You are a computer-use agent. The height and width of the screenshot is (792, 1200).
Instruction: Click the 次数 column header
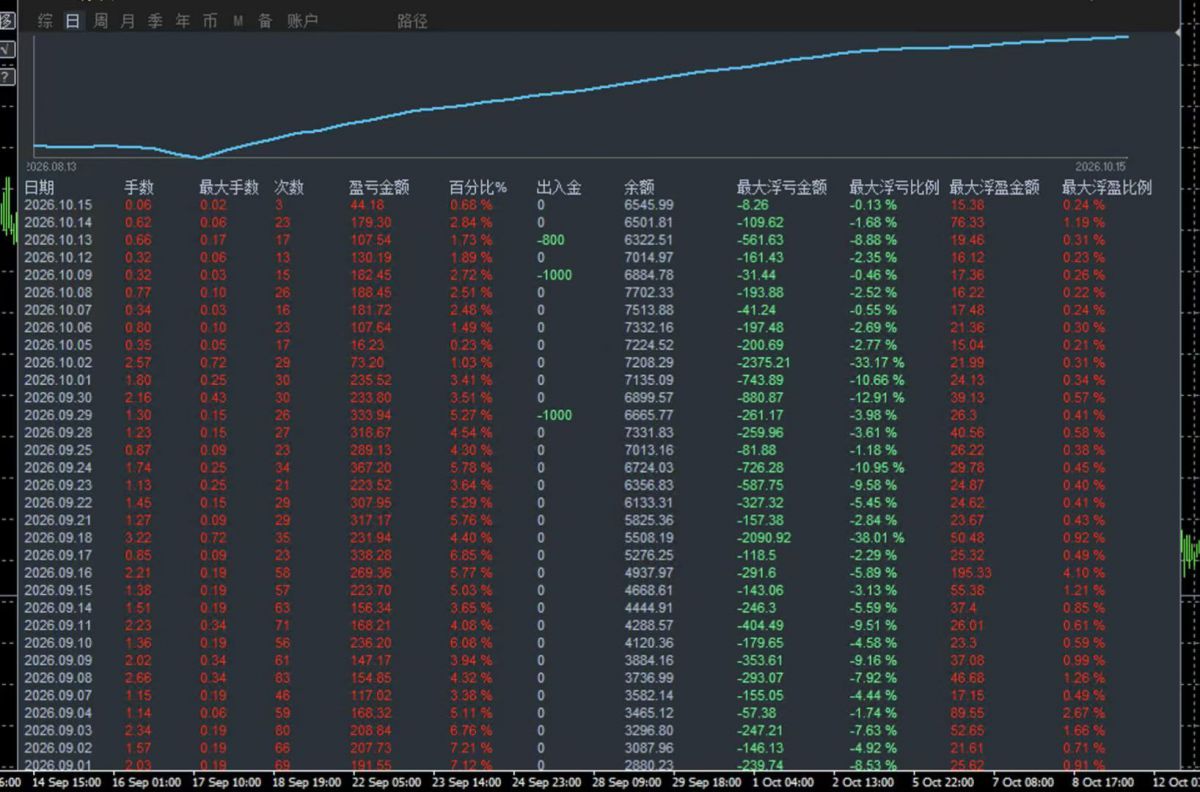click(289, 187)
